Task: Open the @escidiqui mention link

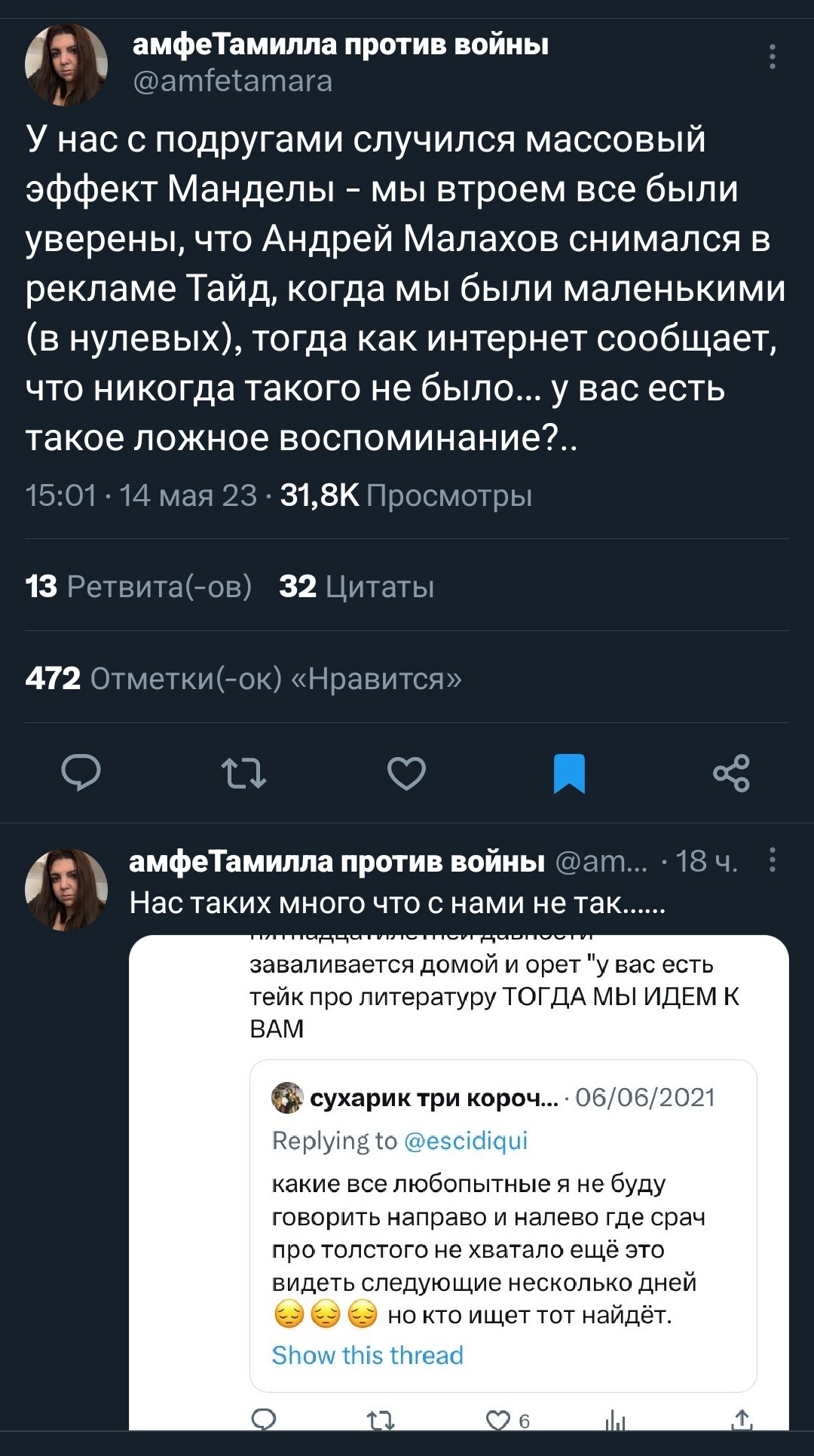Action: pos(466,1141)
